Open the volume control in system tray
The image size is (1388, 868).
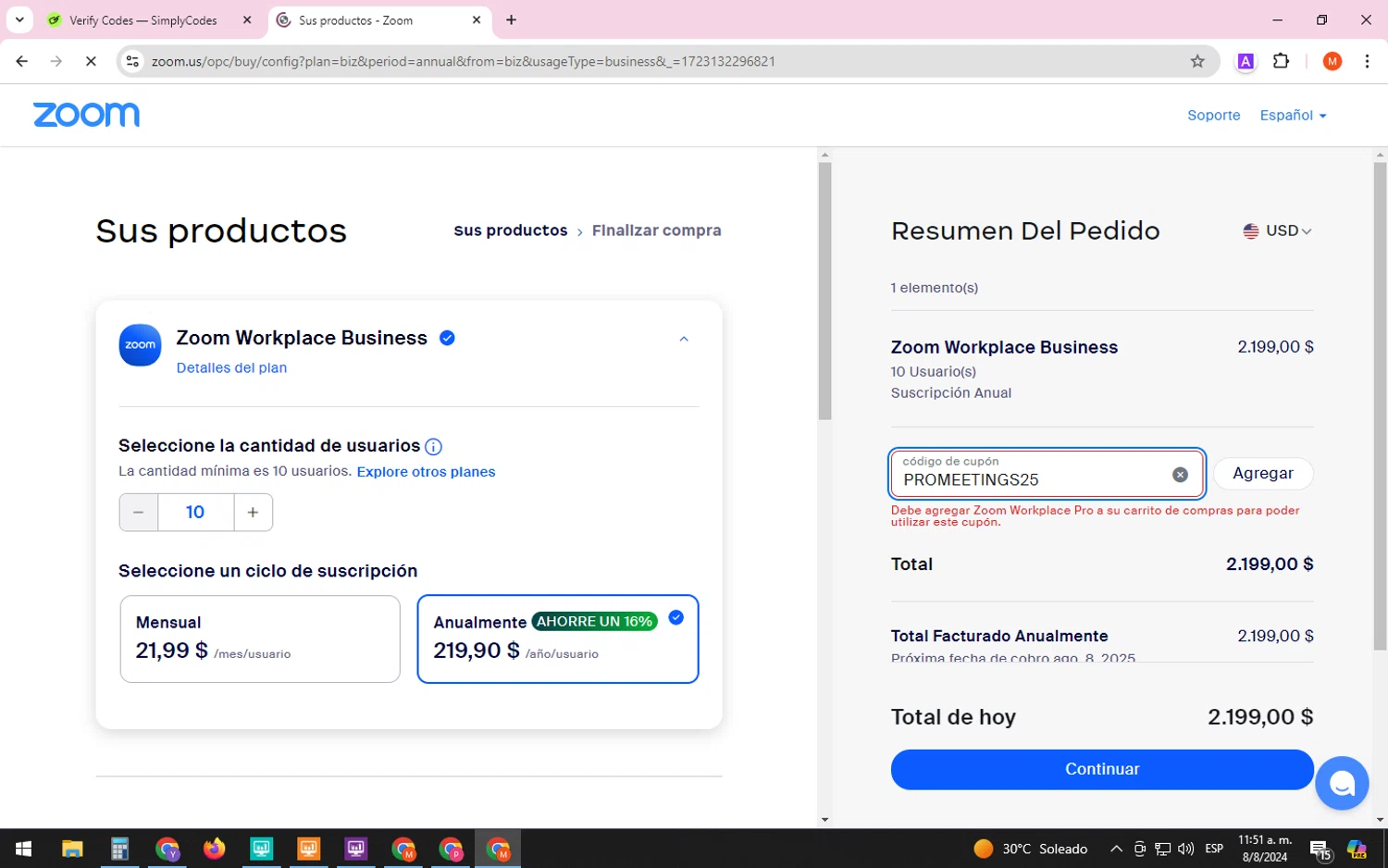(x=1186, y=849)
